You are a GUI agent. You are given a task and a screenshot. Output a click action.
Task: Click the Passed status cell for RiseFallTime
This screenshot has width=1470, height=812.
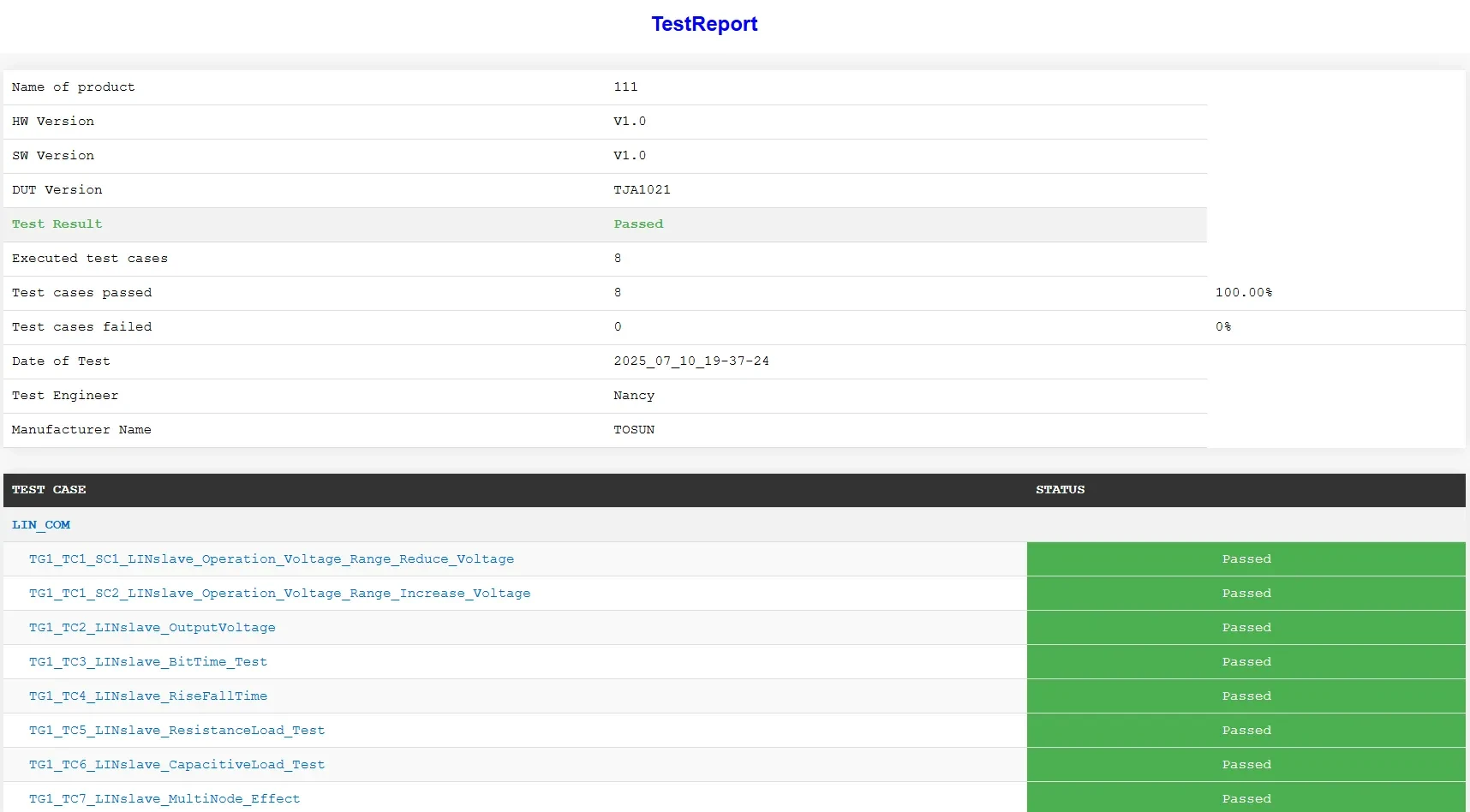click(1246, 696)
